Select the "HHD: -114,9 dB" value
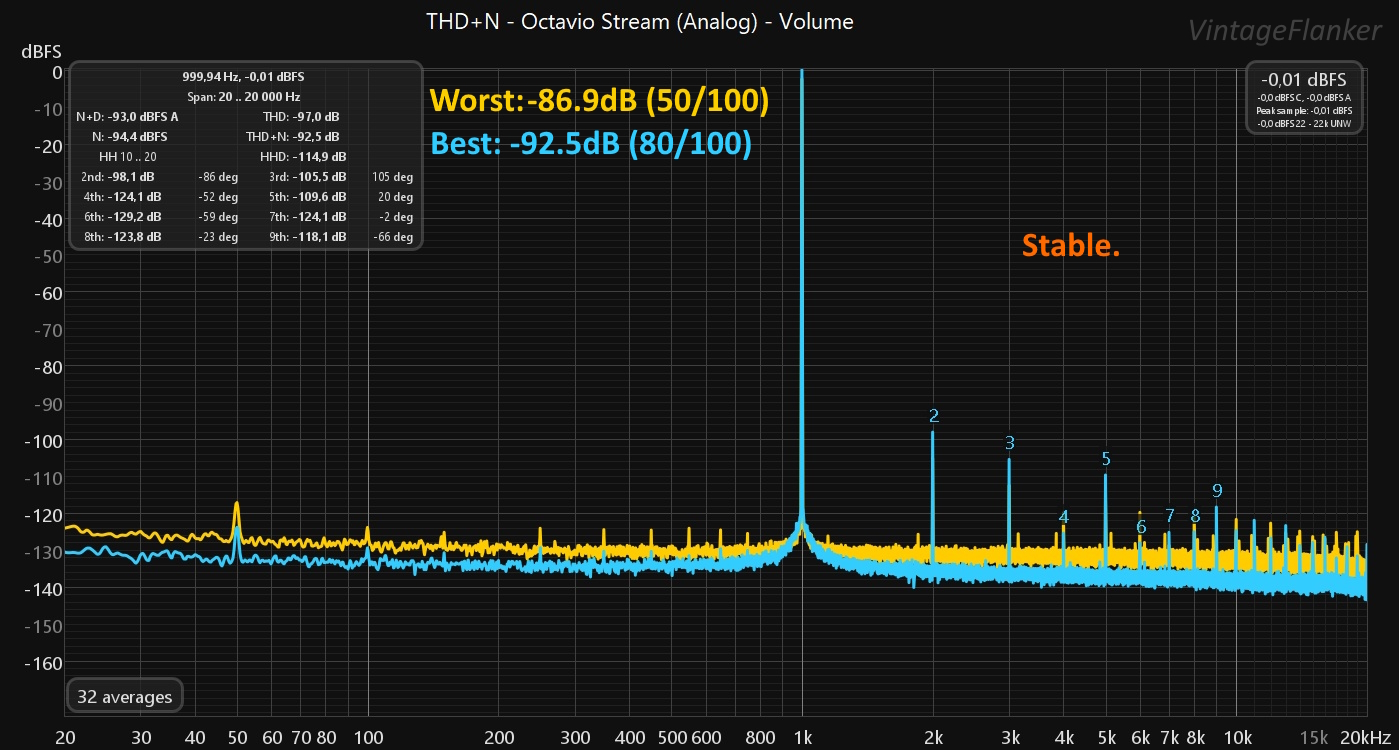 (x=303, y=157)
